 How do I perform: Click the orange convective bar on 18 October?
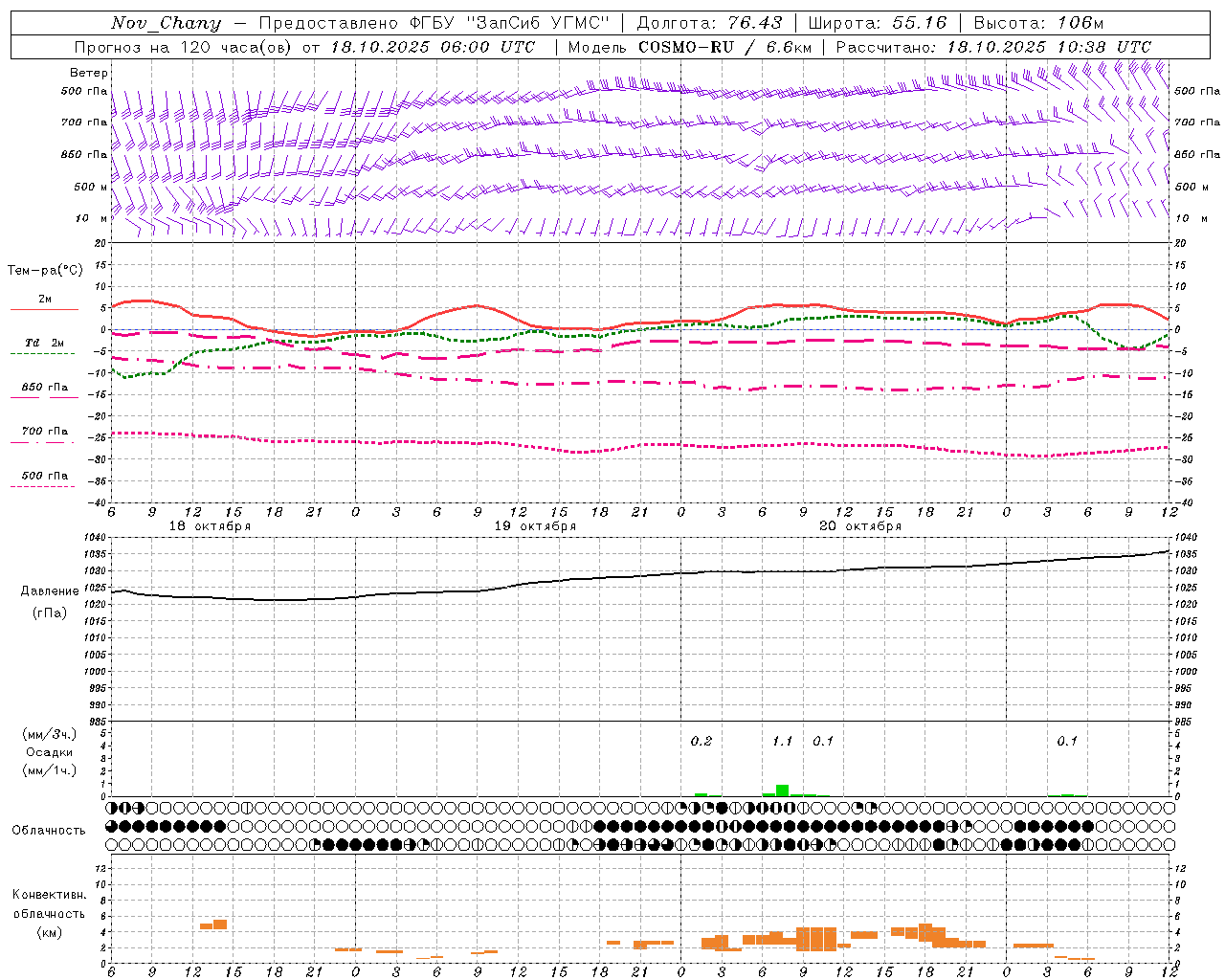(213, 924)
